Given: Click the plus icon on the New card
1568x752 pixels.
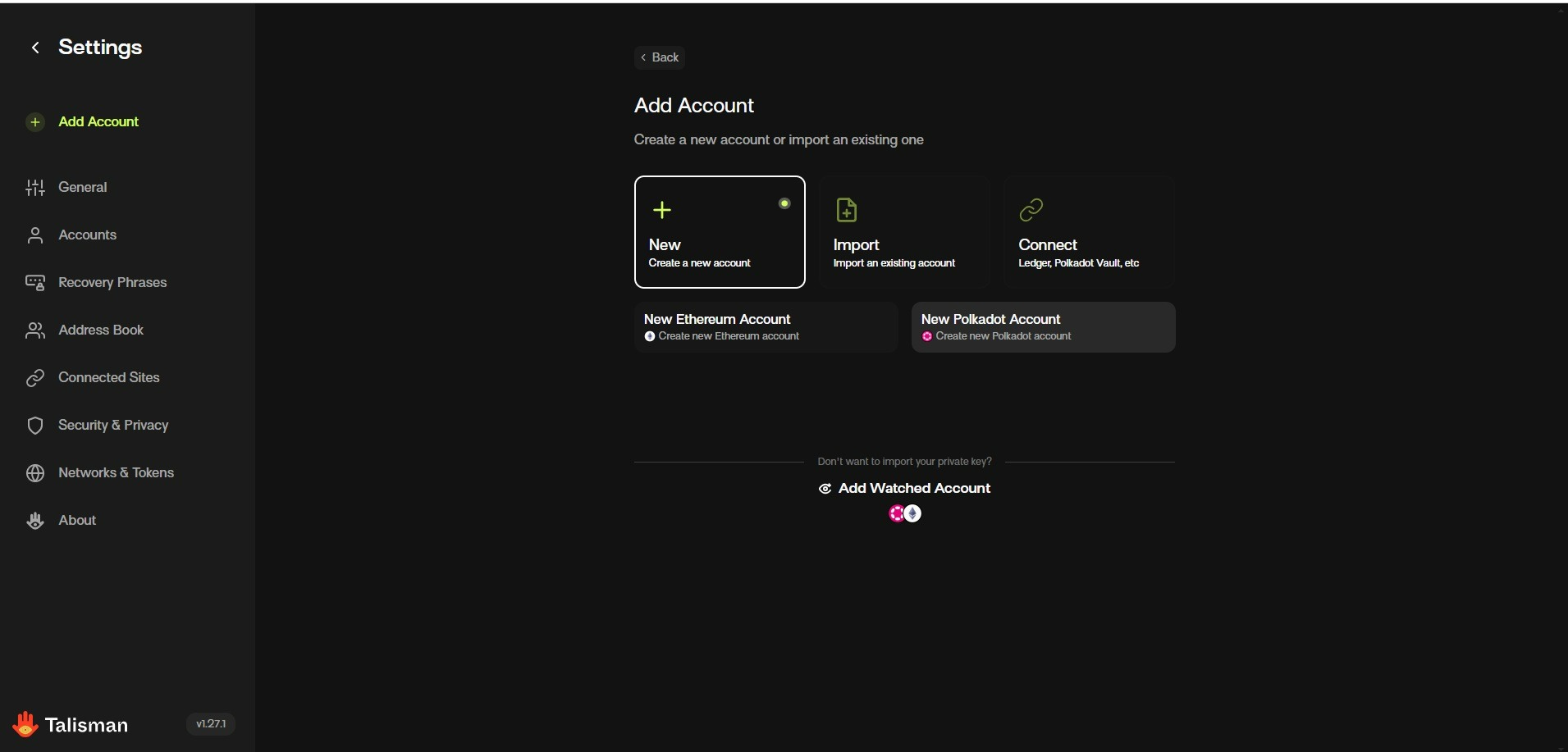Looking at the screenshot, I should pyautogui.click(x=662, y=210).
